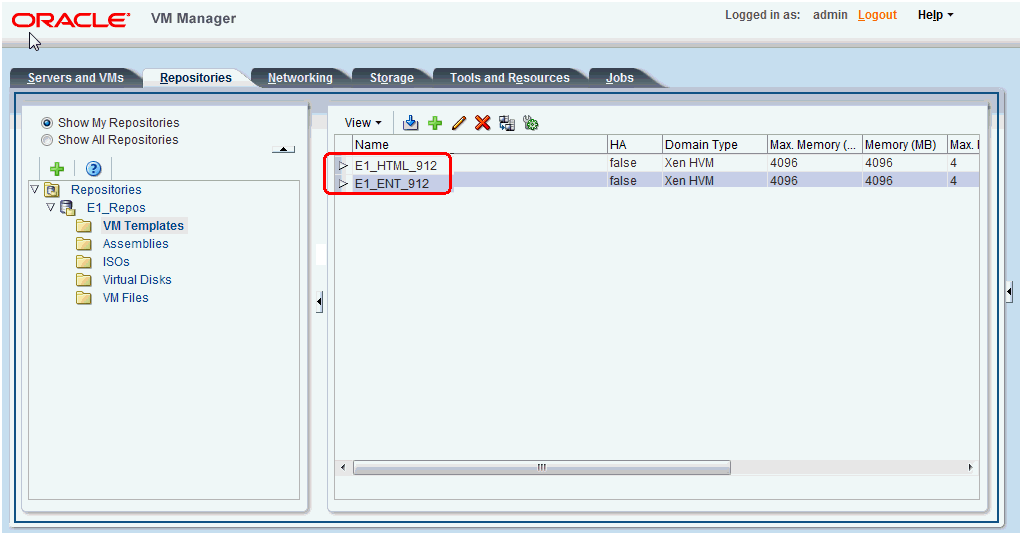
Task: Click the E1_HTML_912 template name
Action: tap(396, 166)
